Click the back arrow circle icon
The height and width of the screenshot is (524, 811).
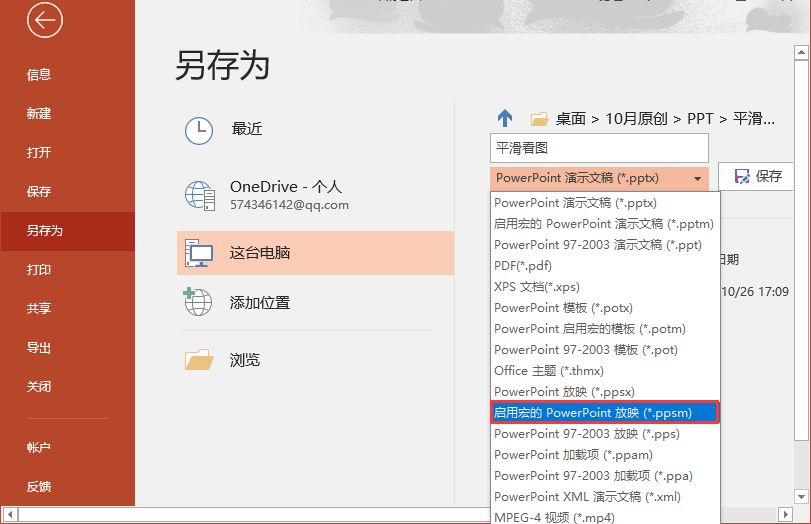pos(44,20)
